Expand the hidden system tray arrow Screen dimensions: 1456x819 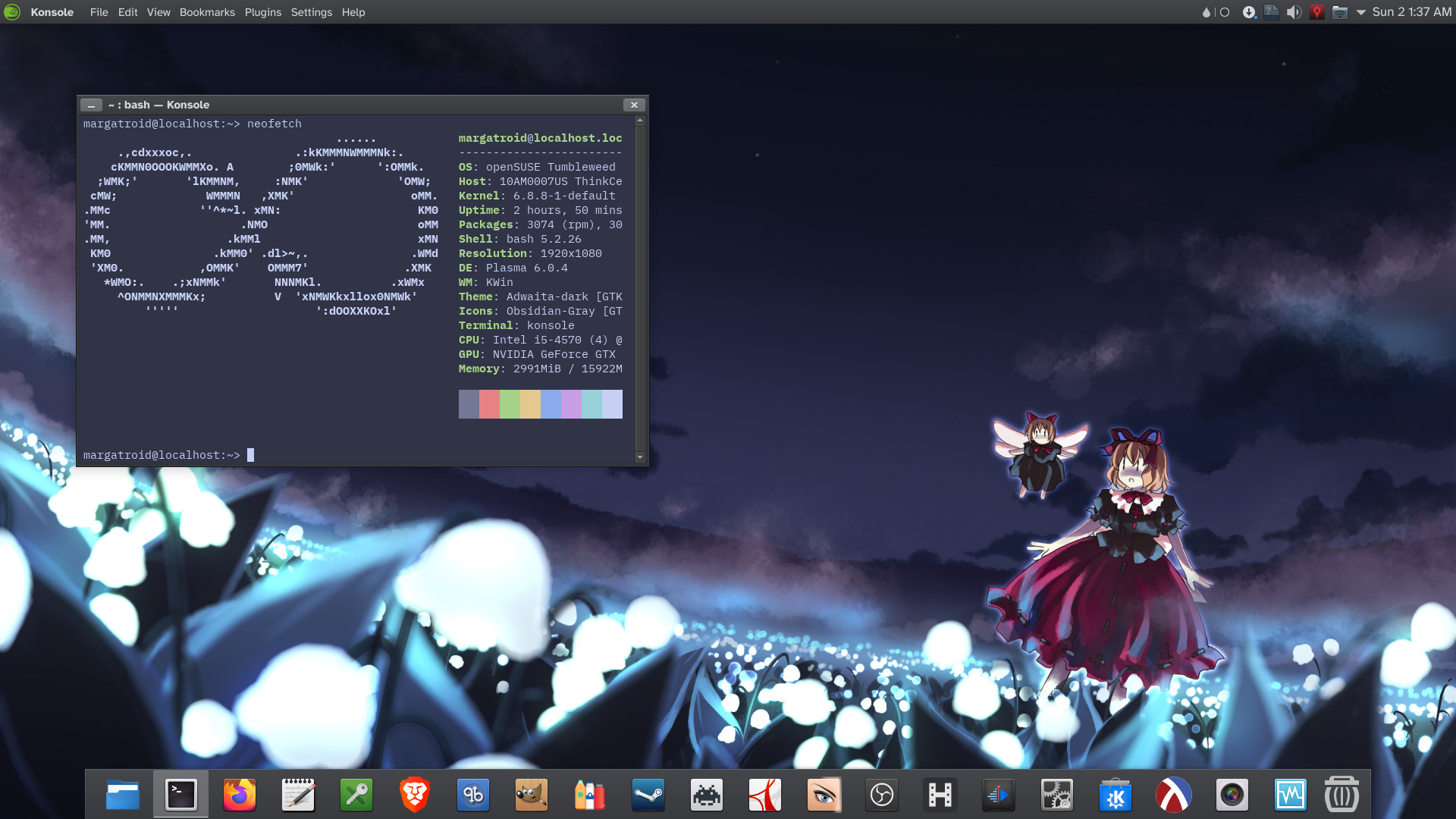point(1360,12)
